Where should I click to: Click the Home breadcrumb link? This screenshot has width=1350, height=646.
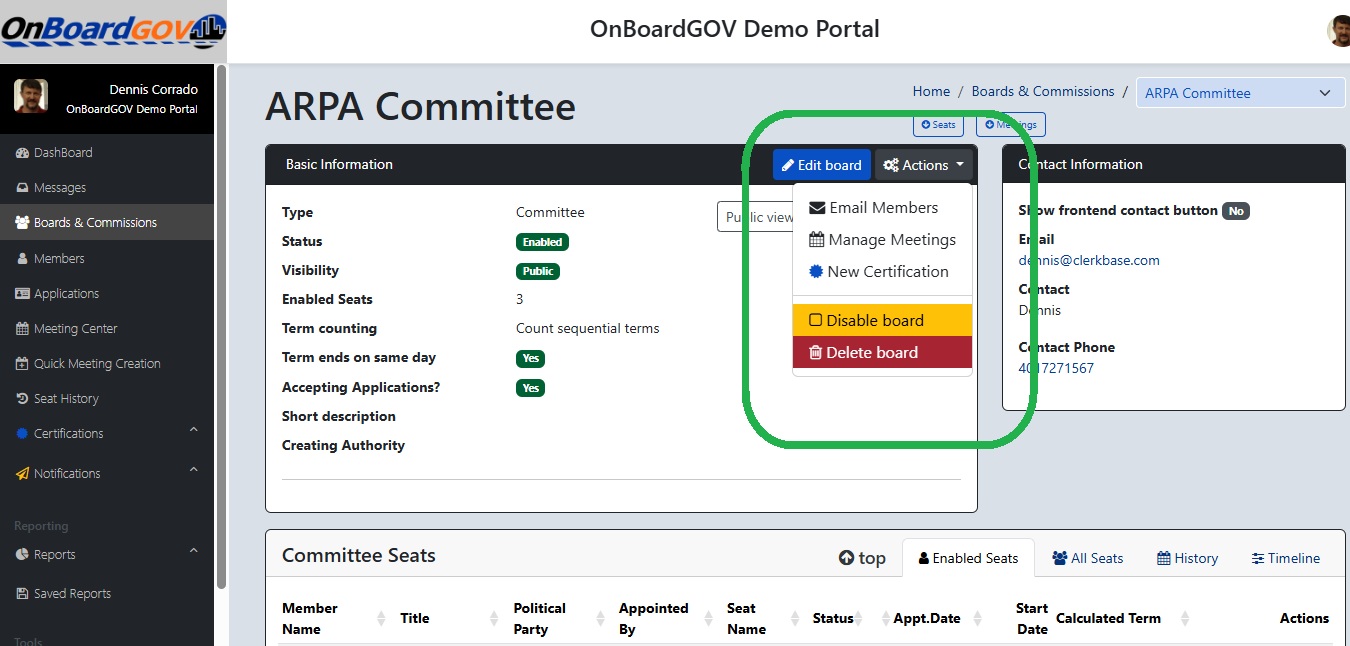[931, 91]
